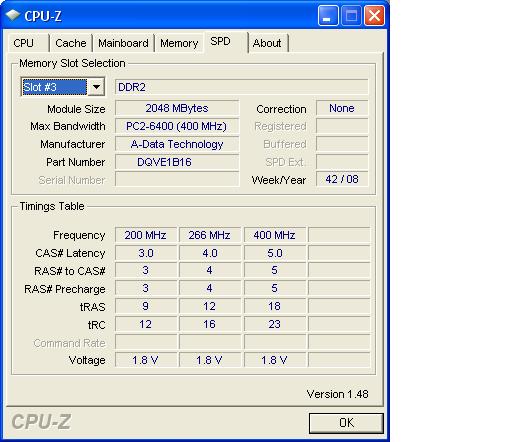Click the Manufacturer label
The width and height of the screenshot is (512, 442).
(73, 144)
